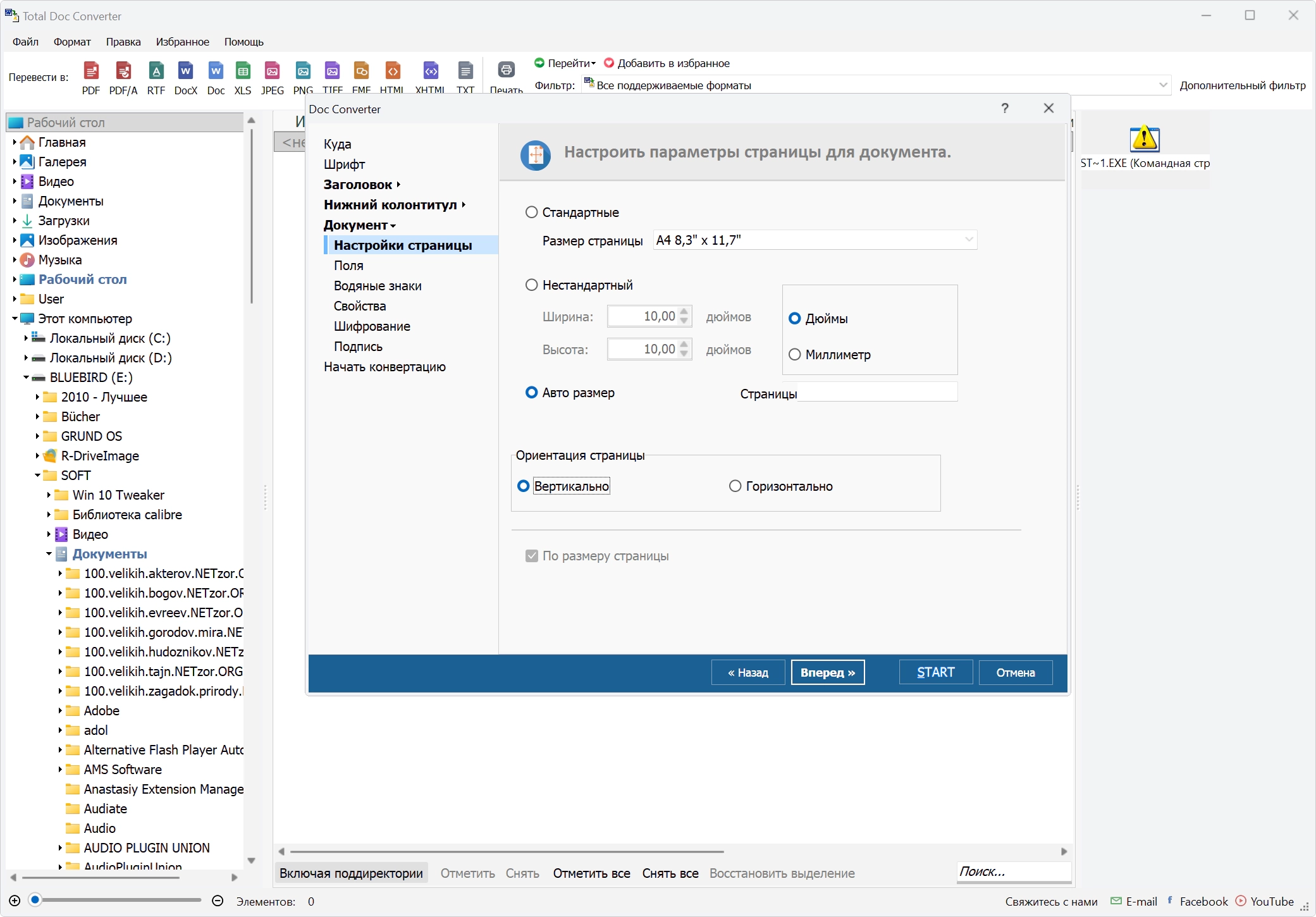Open the YouTube channel link
Viewport: 1316px width, 917px height.
tap(1265, 901)
